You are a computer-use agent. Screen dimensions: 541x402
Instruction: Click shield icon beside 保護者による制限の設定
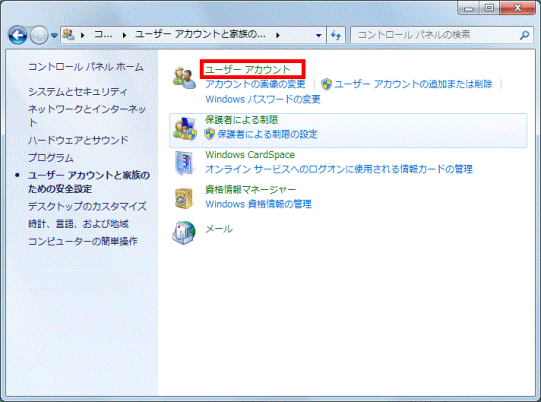tap(209, 134)
